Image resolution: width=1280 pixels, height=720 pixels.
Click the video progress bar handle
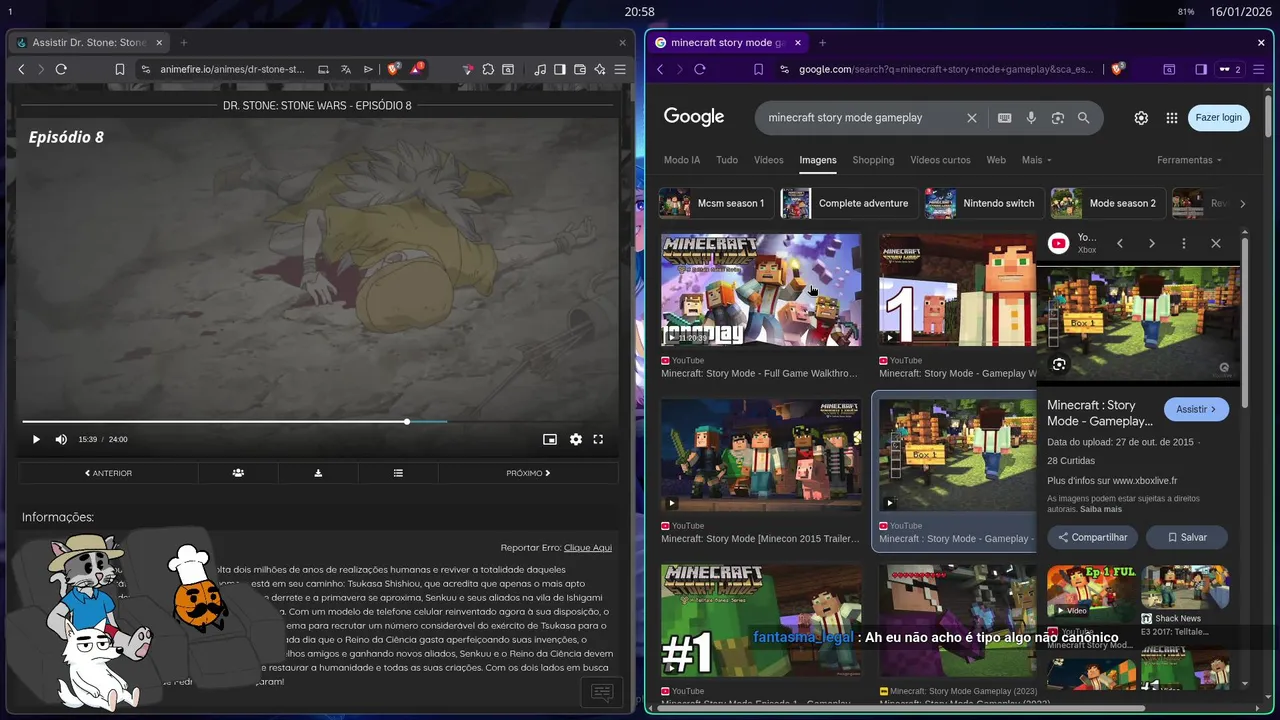coord(407,421)
